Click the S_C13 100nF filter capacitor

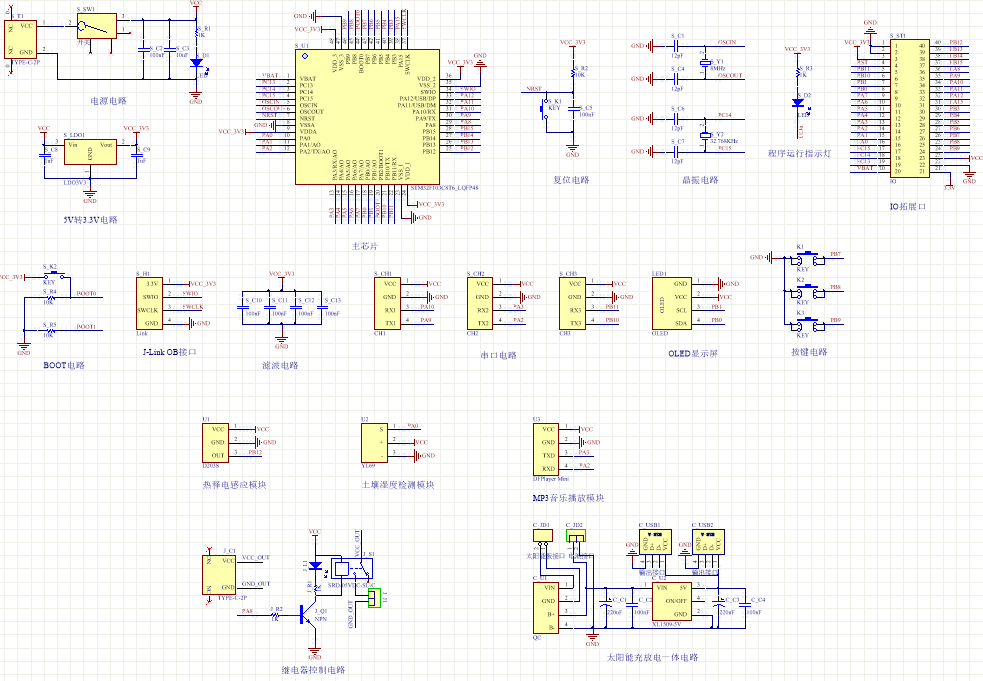click(322, 307)
